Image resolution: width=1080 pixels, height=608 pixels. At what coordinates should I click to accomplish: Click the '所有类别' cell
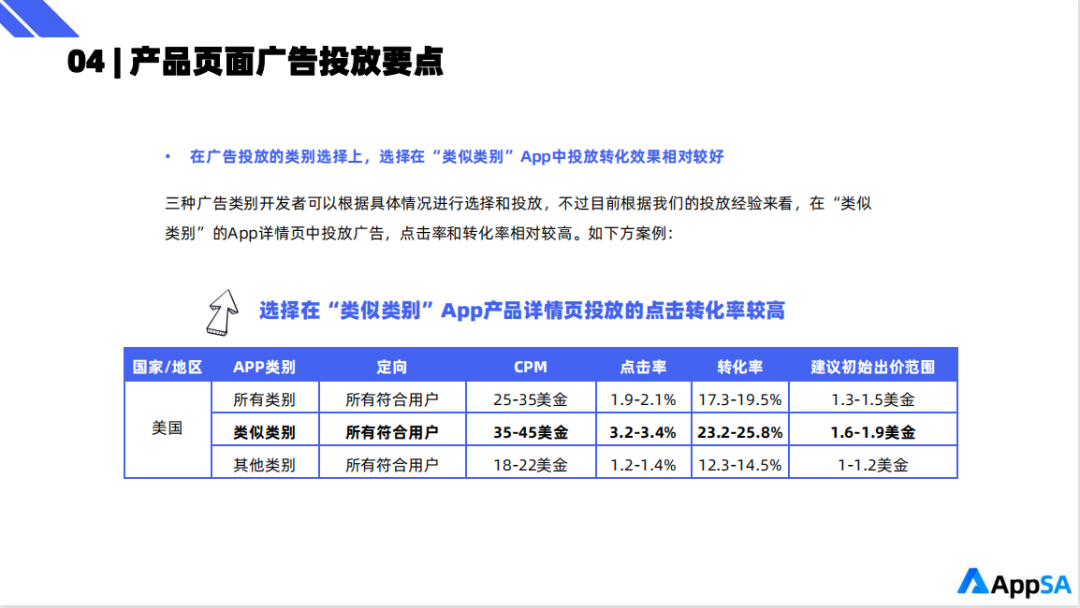click(x=264, y=399)
